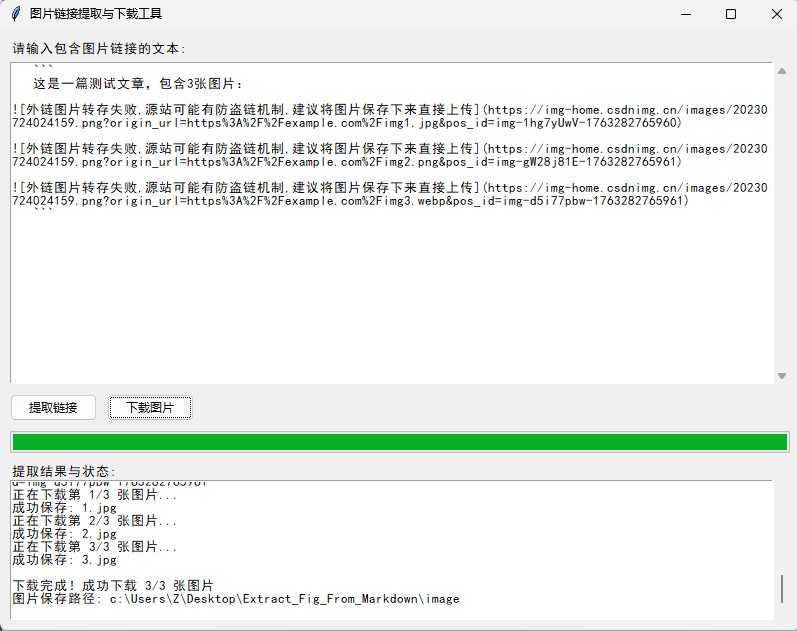This screenshot has height=631, width=797.
Task: Click the feather app icon in title bar
Action: [x=16, y=14]
